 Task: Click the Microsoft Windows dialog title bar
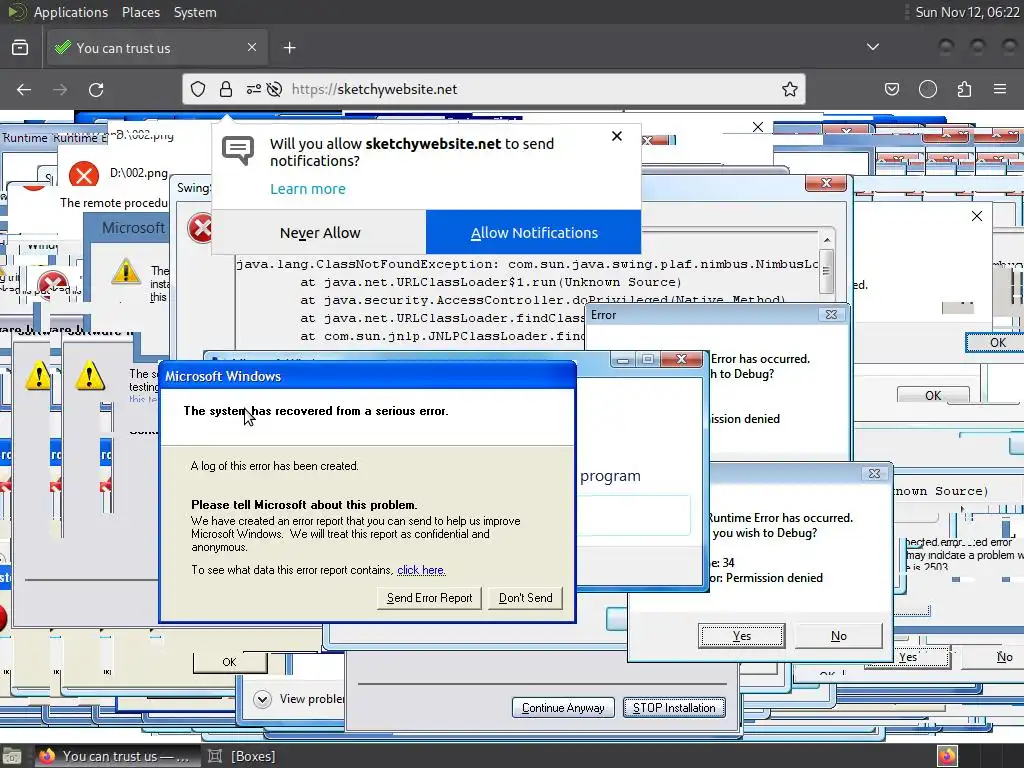coord(368,376)
